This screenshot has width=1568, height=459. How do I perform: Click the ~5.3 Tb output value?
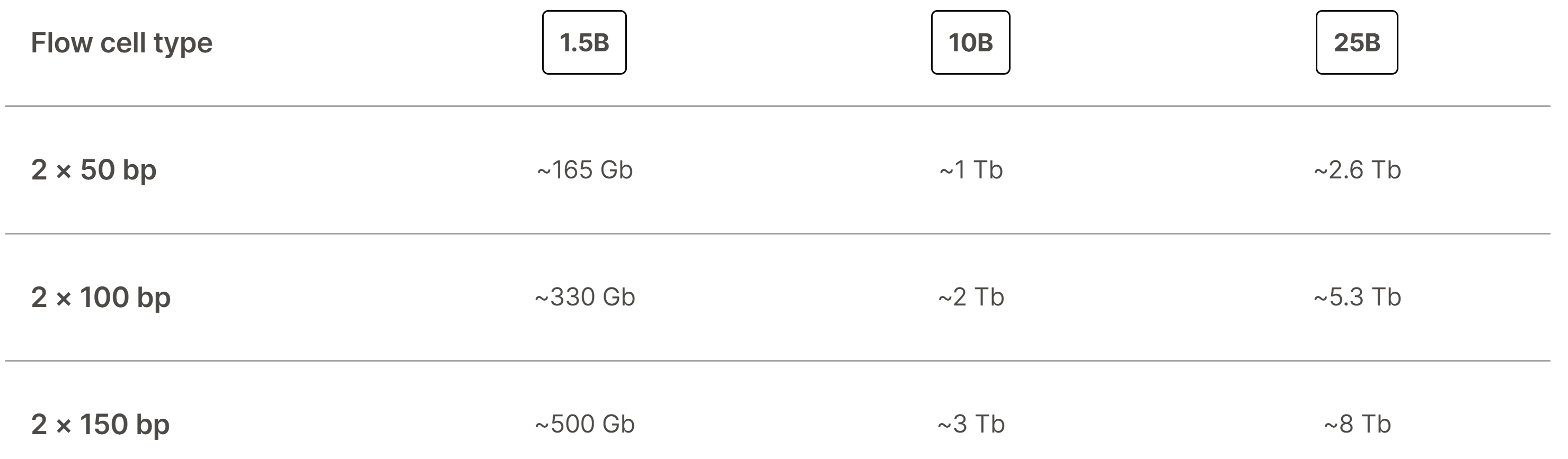click(1357, 298)
